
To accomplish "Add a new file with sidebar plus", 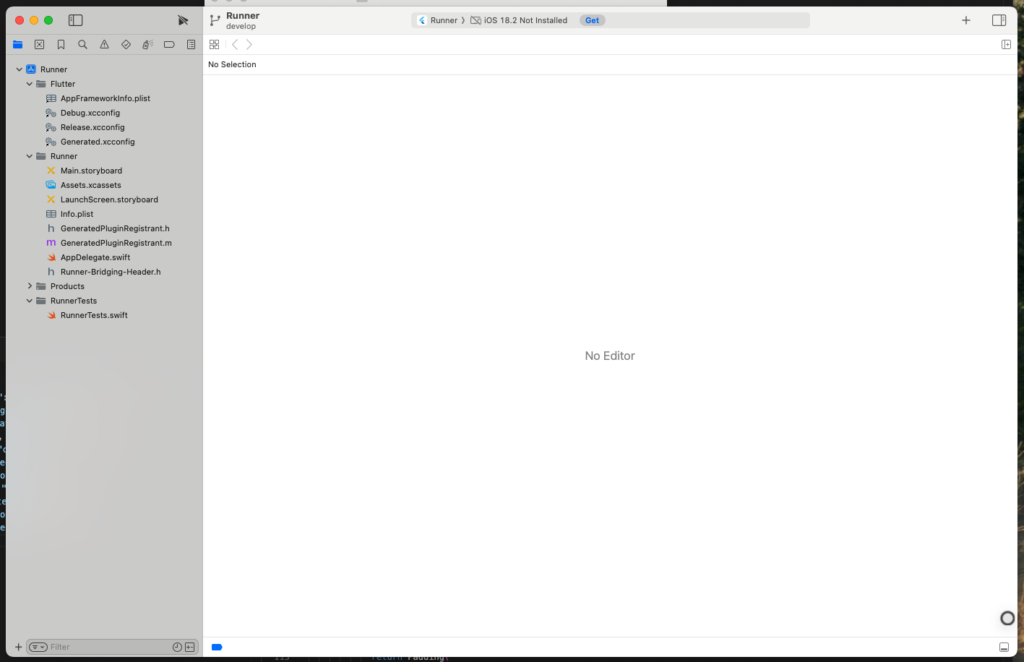I will point(18,647).
